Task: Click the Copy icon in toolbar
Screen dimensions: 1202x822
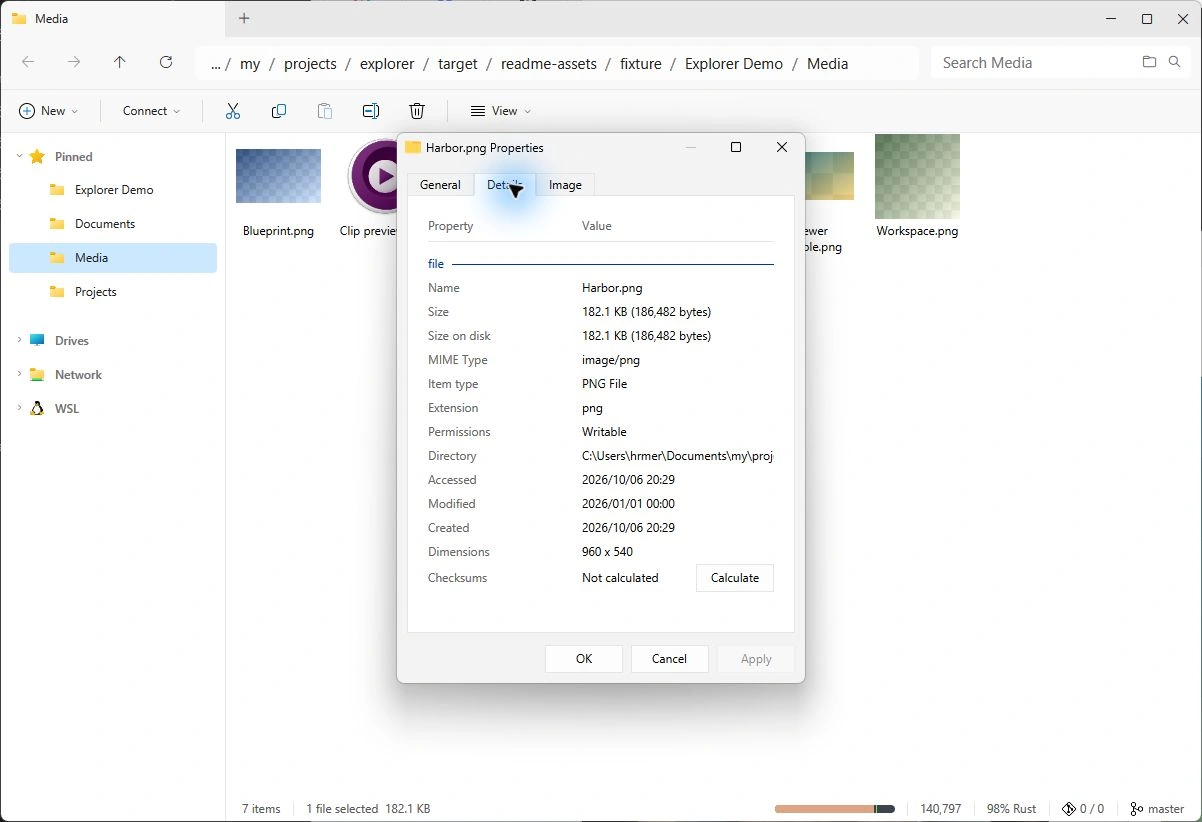Action: pyautogui.click(x=279, y=111)
